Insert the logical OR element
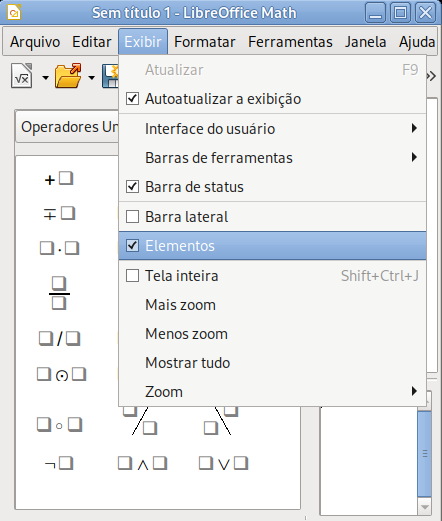442x521 pixels. pyautogui.click(x=223, y=463)
